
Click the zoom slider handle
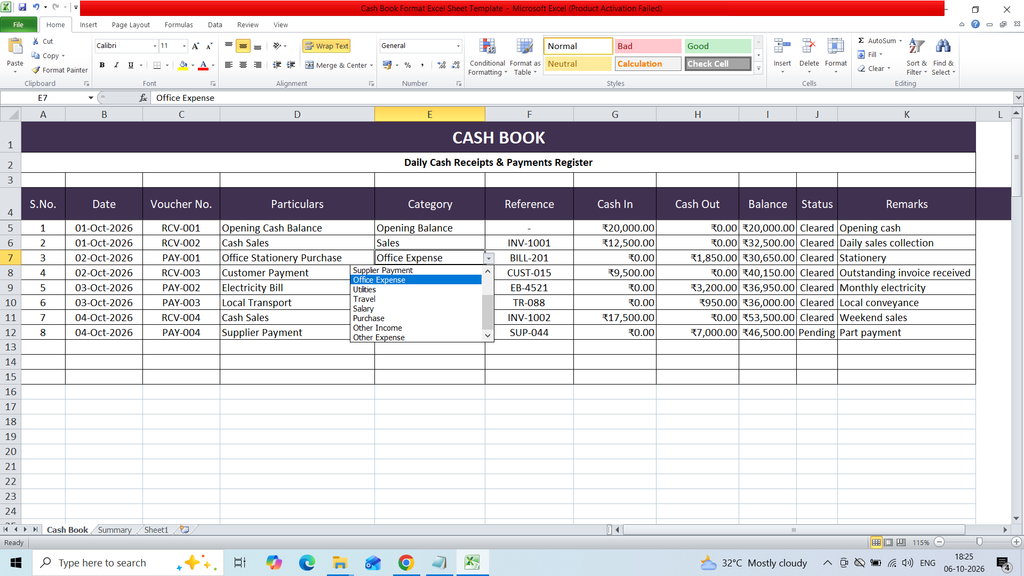pos(979,542)
